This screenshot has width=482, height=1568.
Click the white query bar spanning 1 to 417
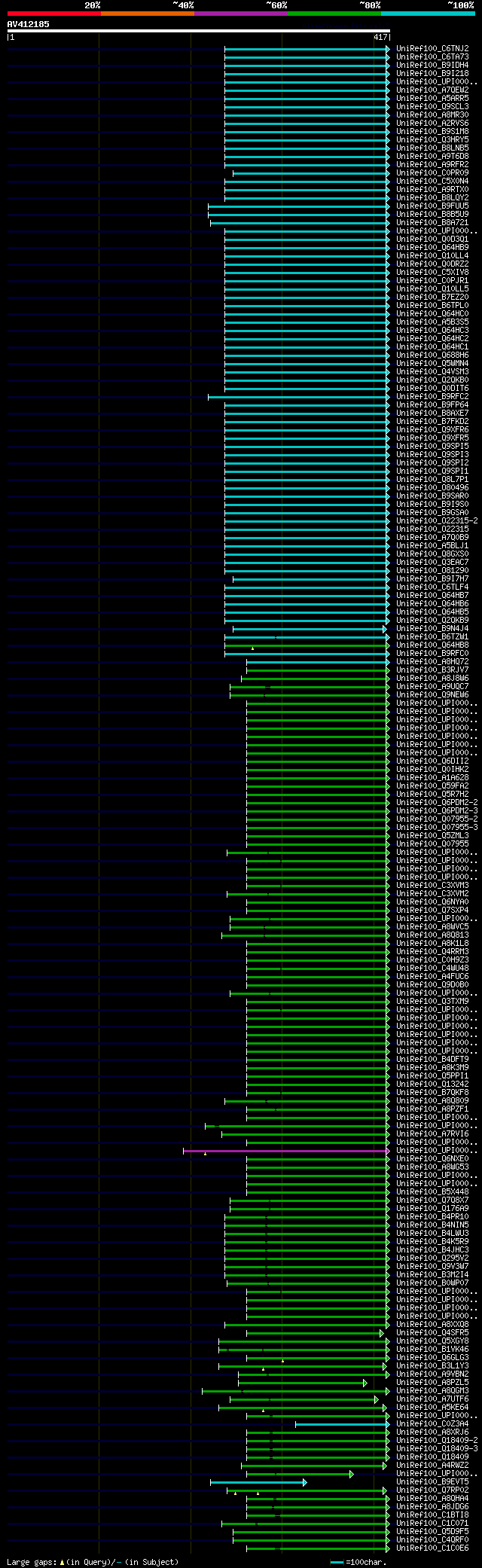[x=199, y=31]
